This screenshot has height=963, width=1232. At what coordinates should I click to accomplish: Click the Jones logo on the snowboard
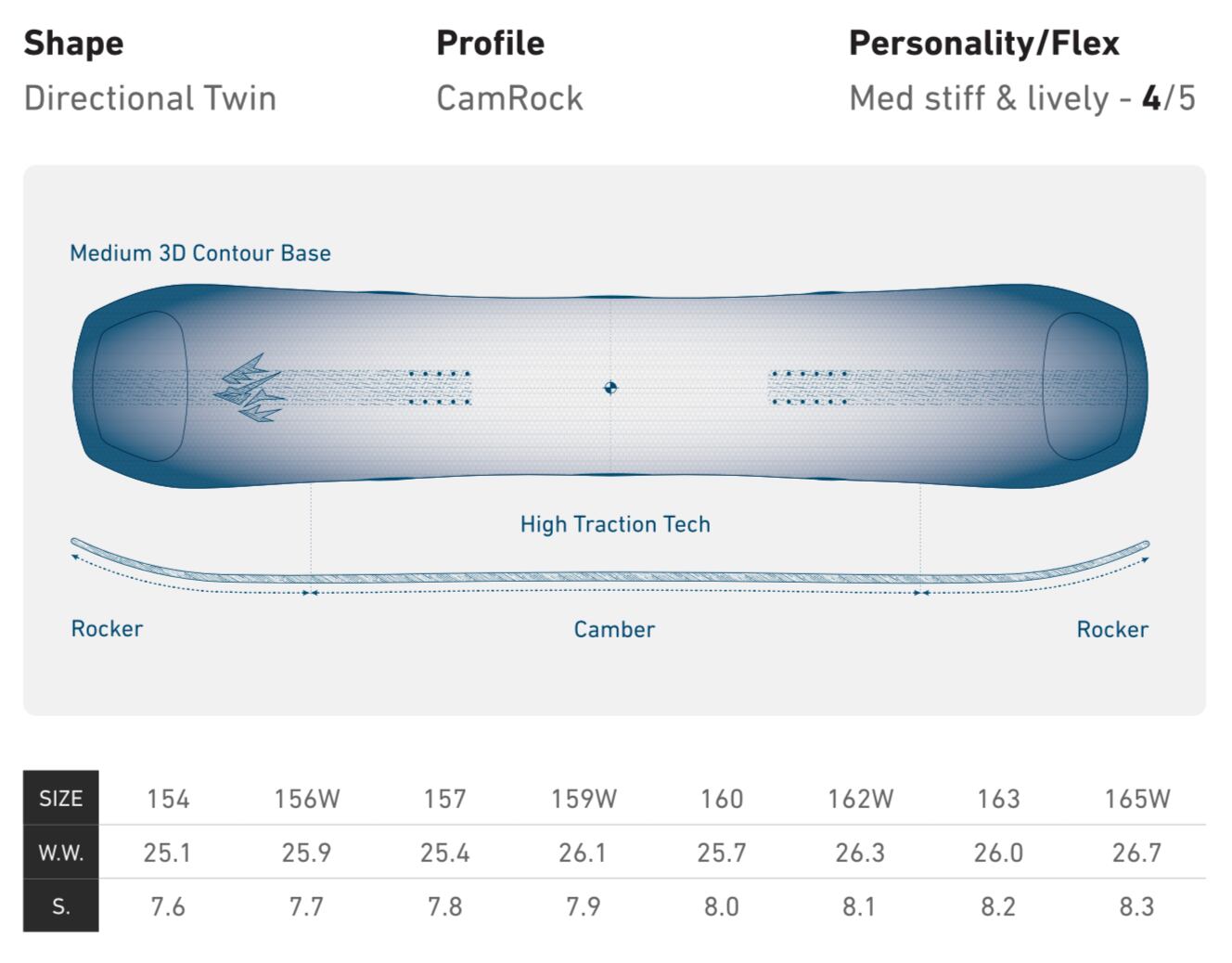pos(249,390)
